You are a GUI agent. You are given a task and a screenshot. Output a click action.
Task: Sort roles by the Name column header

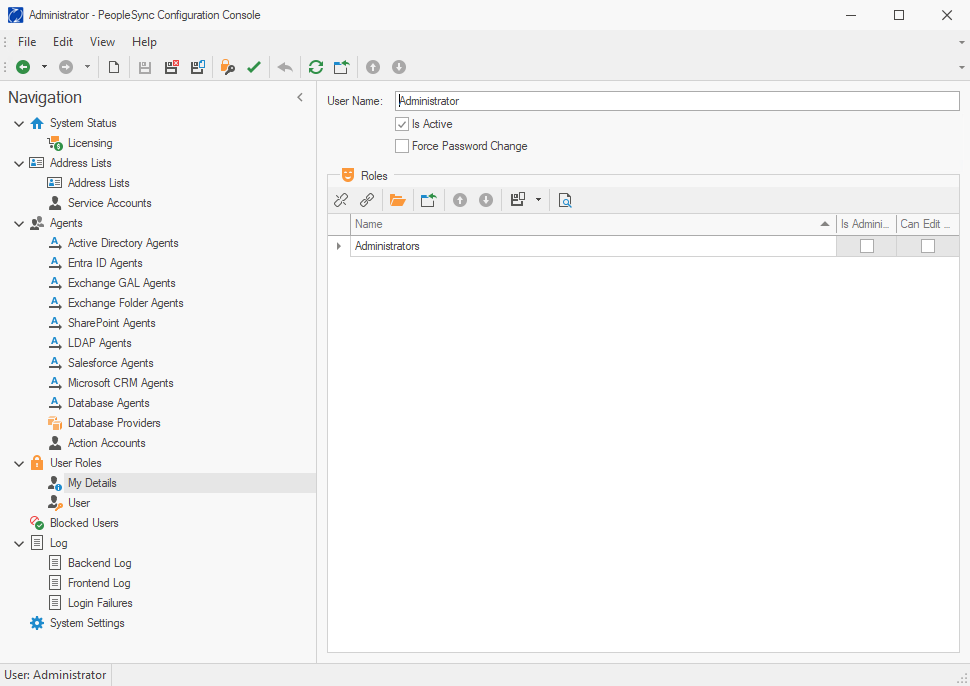593,224
